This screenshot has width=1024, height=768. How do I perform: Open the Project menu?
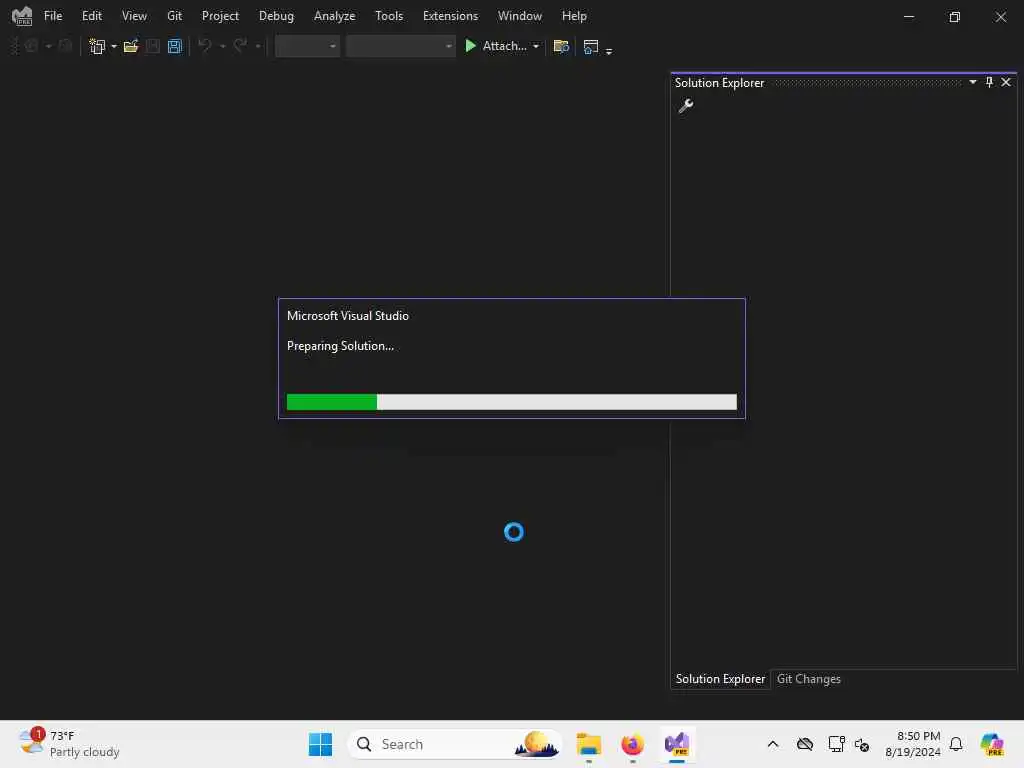click(x=220, y=16)
